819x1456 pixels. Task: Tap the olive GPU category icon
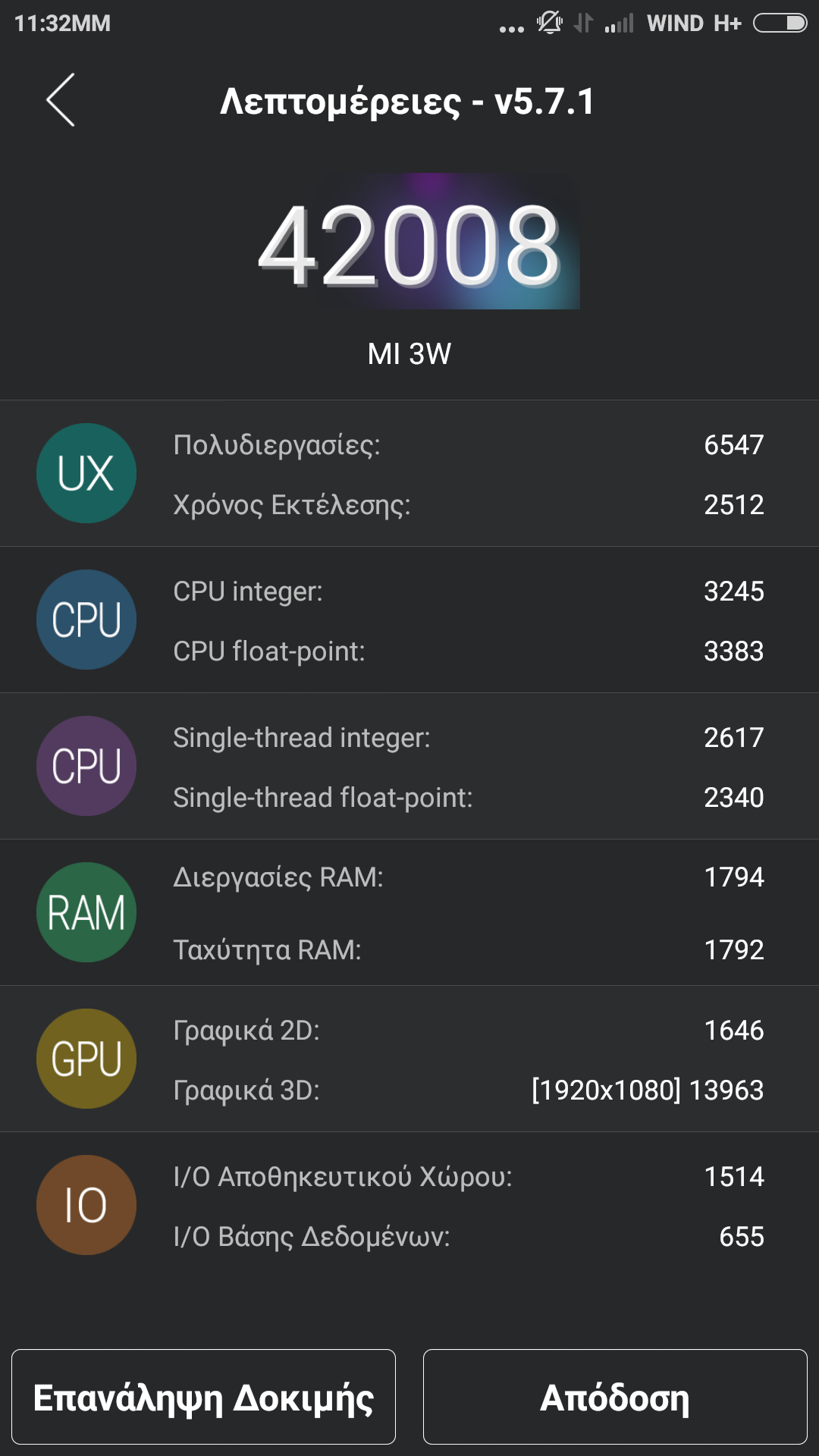(x=86, y=1059)
